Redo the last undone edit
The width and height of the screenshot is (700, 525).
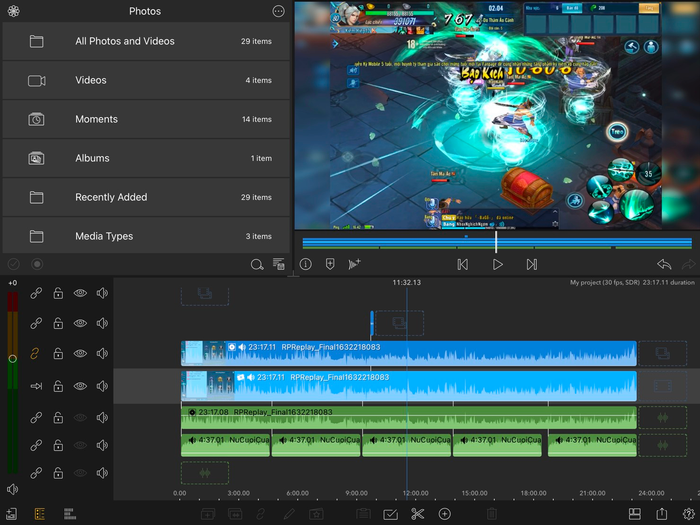pyautogui.click(x=688, y=264)
